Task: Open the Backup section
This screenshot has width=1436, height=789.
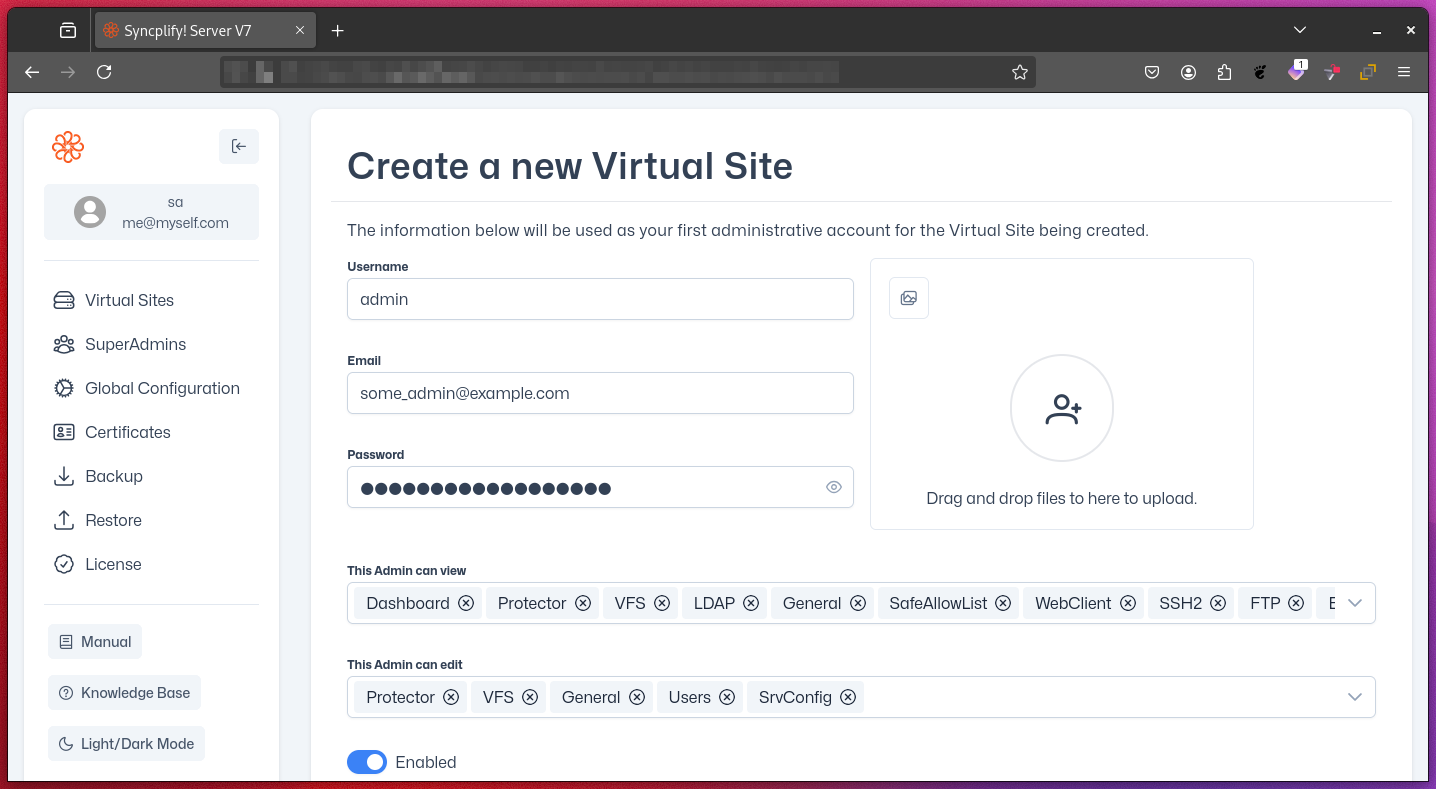Action: click(x=112, y=476)
